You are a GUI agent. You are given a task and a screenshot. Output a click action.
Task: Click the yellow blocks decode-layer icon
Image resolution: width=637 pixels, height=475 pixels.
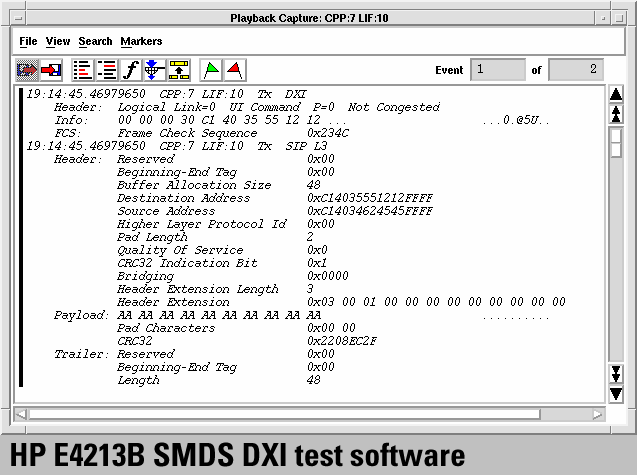coord(179,70)
